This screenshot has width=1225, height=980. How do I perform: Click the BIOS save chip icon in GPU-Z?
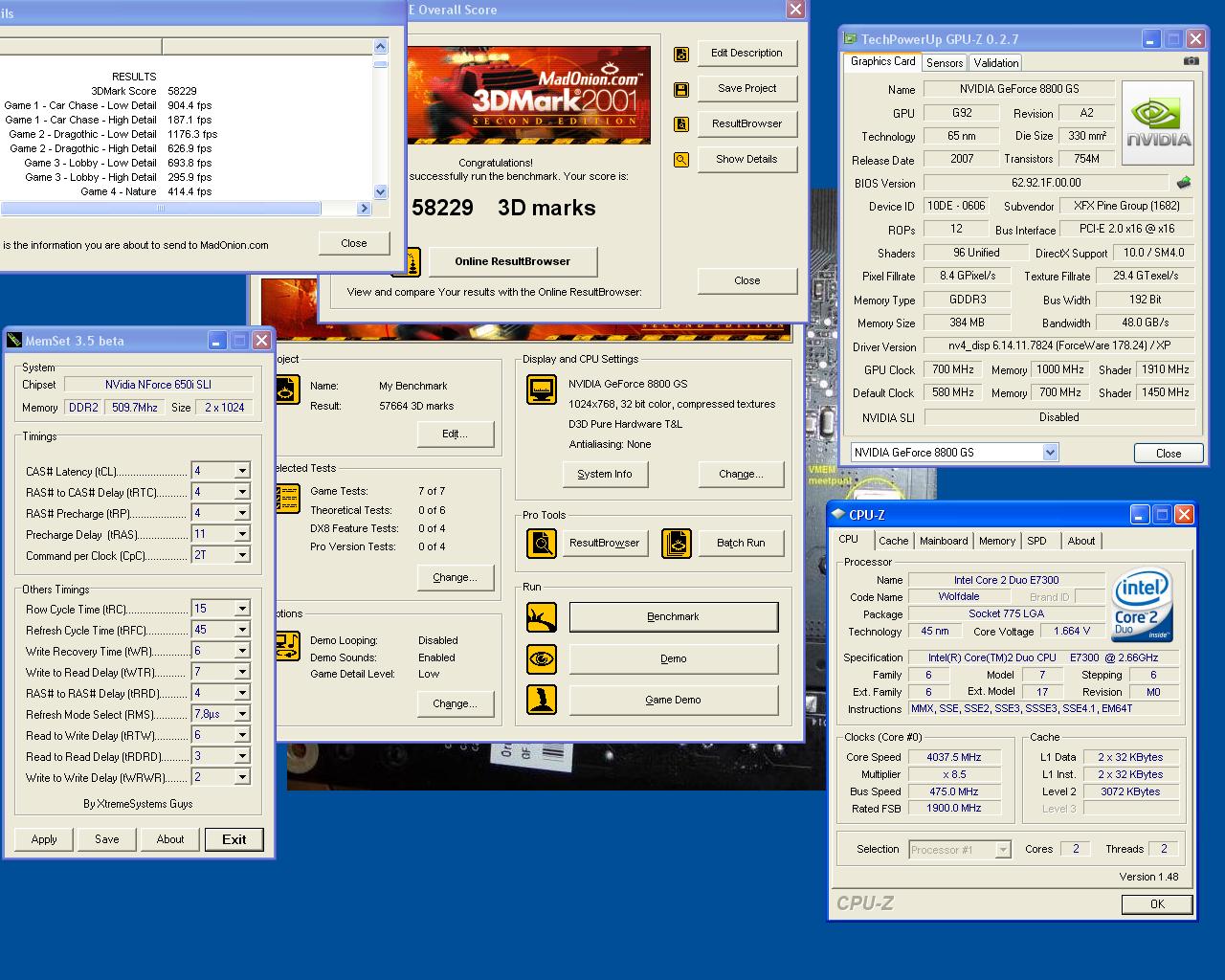coord(1184,183)
